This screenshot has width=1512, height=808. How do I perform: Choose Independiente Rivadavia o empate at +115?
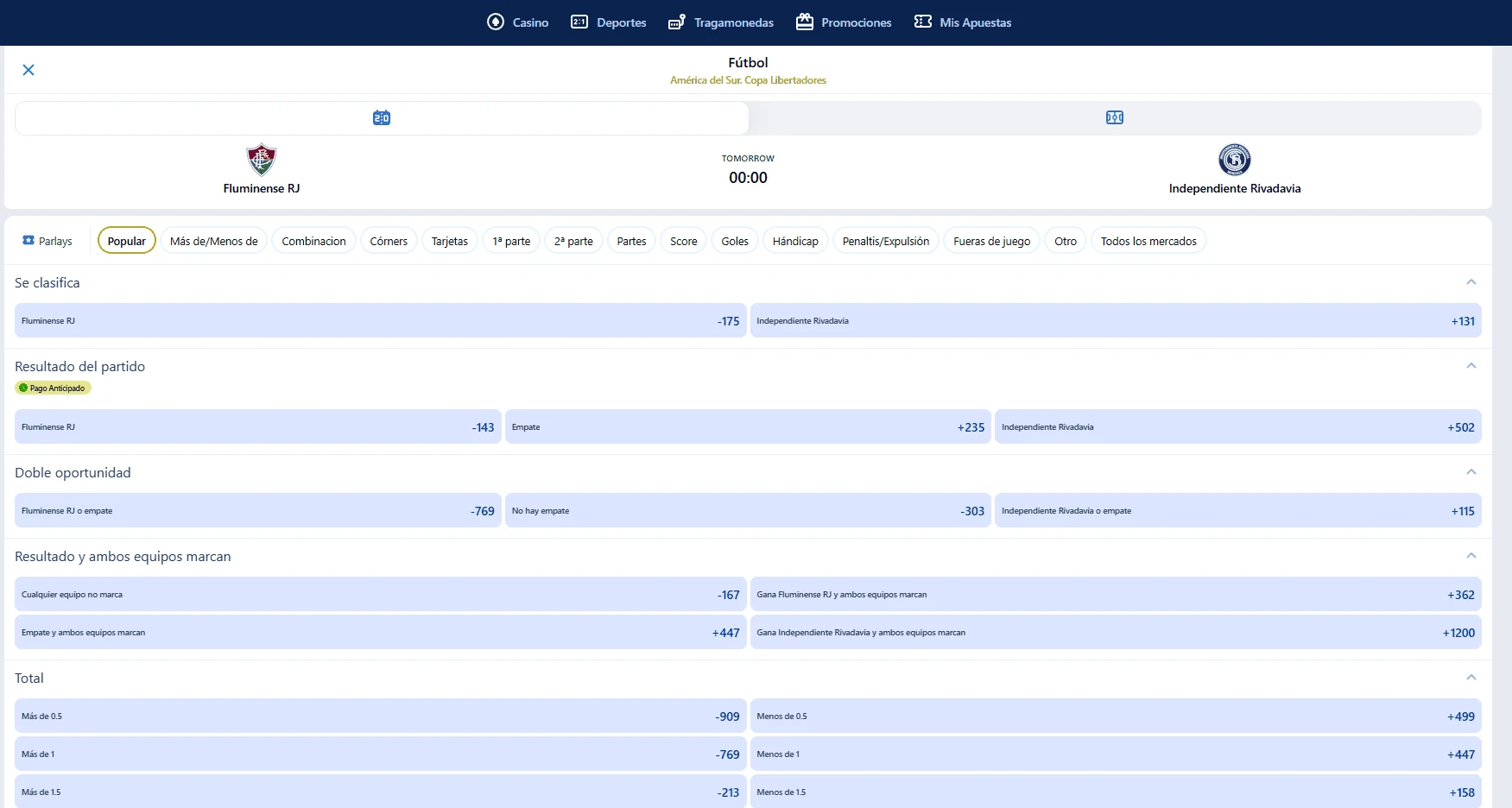point(1238,510)
